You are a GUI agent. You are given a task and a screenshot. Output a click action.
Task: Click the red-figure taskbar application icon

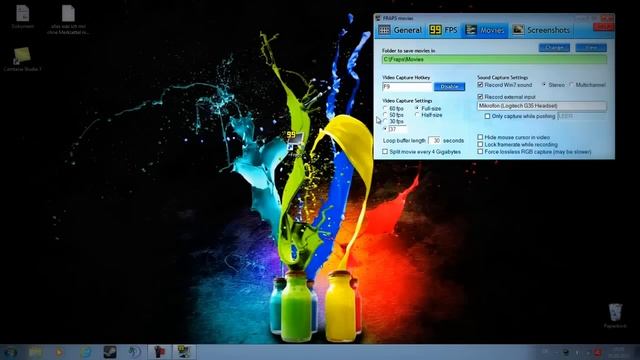point(159,352)
